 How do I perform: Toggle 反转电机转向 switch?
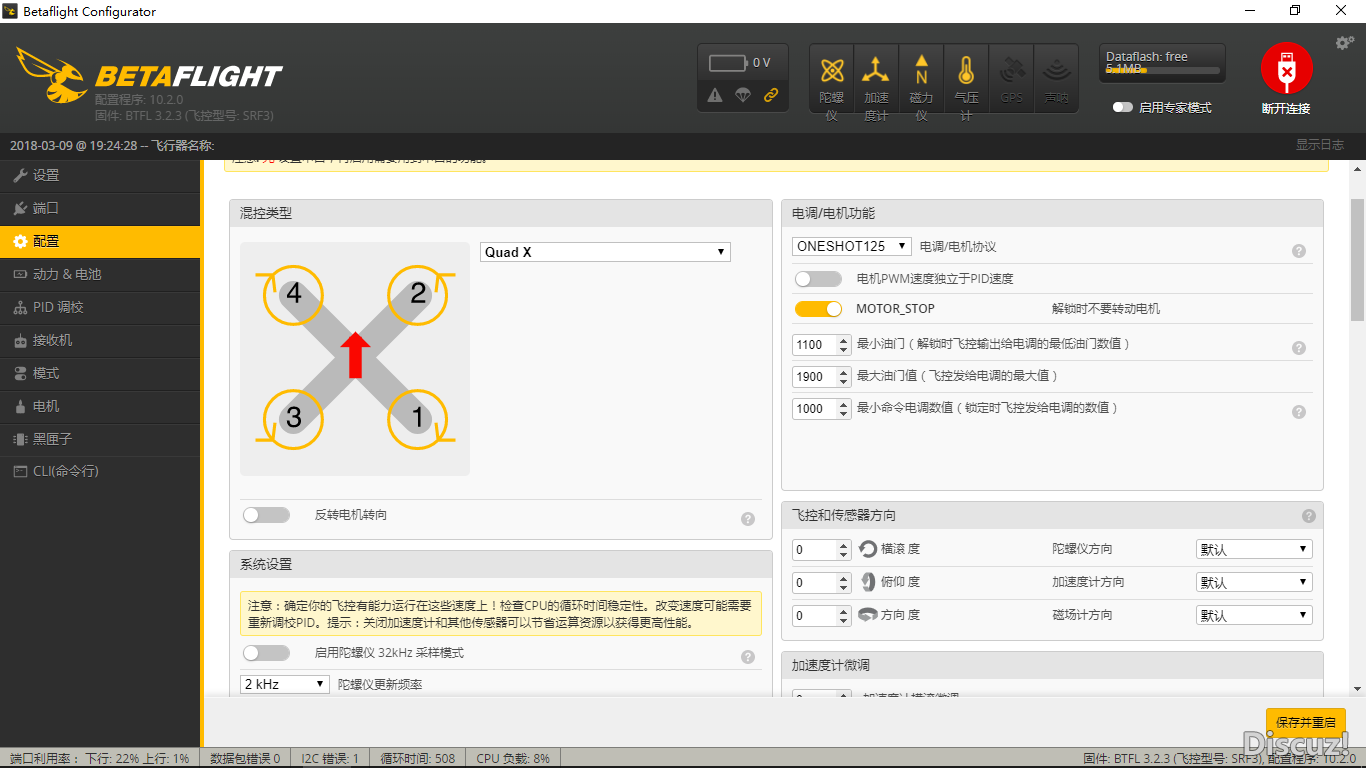tap(266, 515)
